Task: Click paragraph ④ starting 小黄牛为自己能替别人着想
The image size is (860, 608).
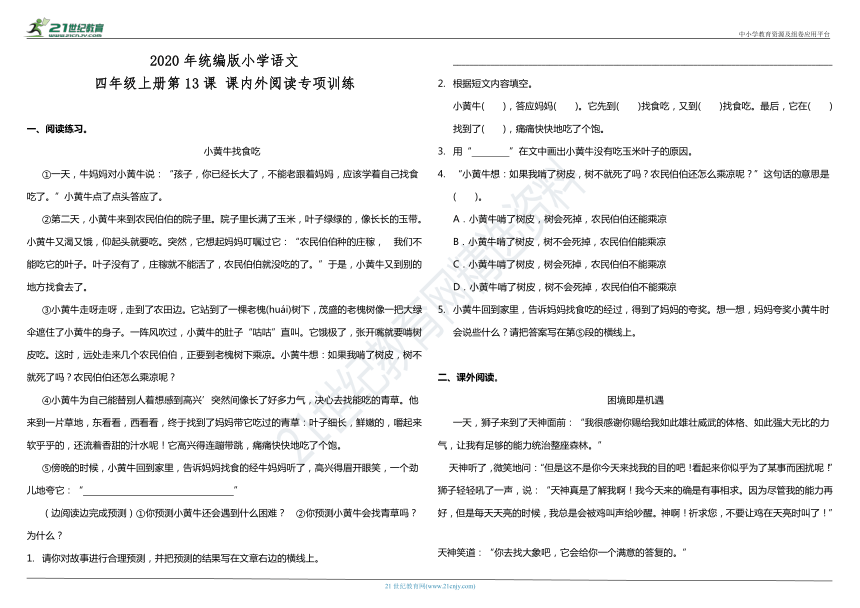Action: pyautogui.click(x=224, y=423)
